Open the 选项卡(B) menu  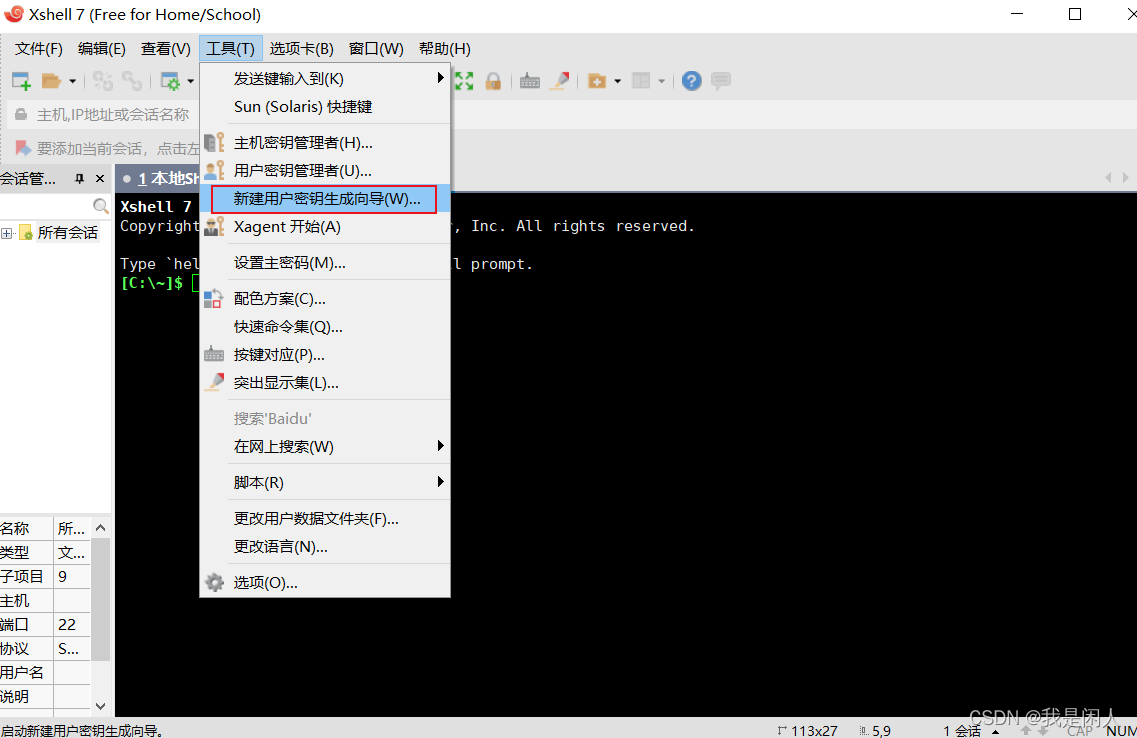coord(302,49)
